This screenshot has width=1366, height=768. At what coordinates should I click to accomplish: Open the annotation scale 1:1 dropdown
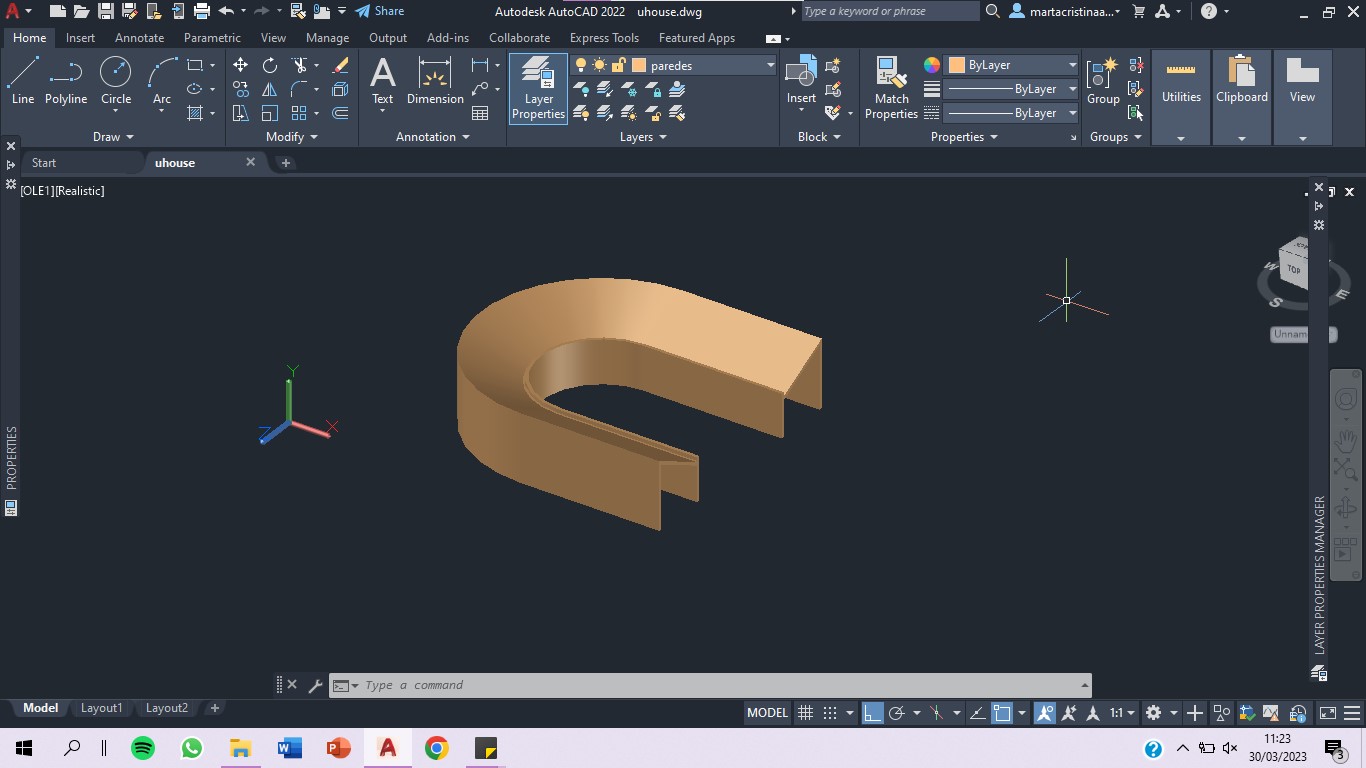[1122, 713]
